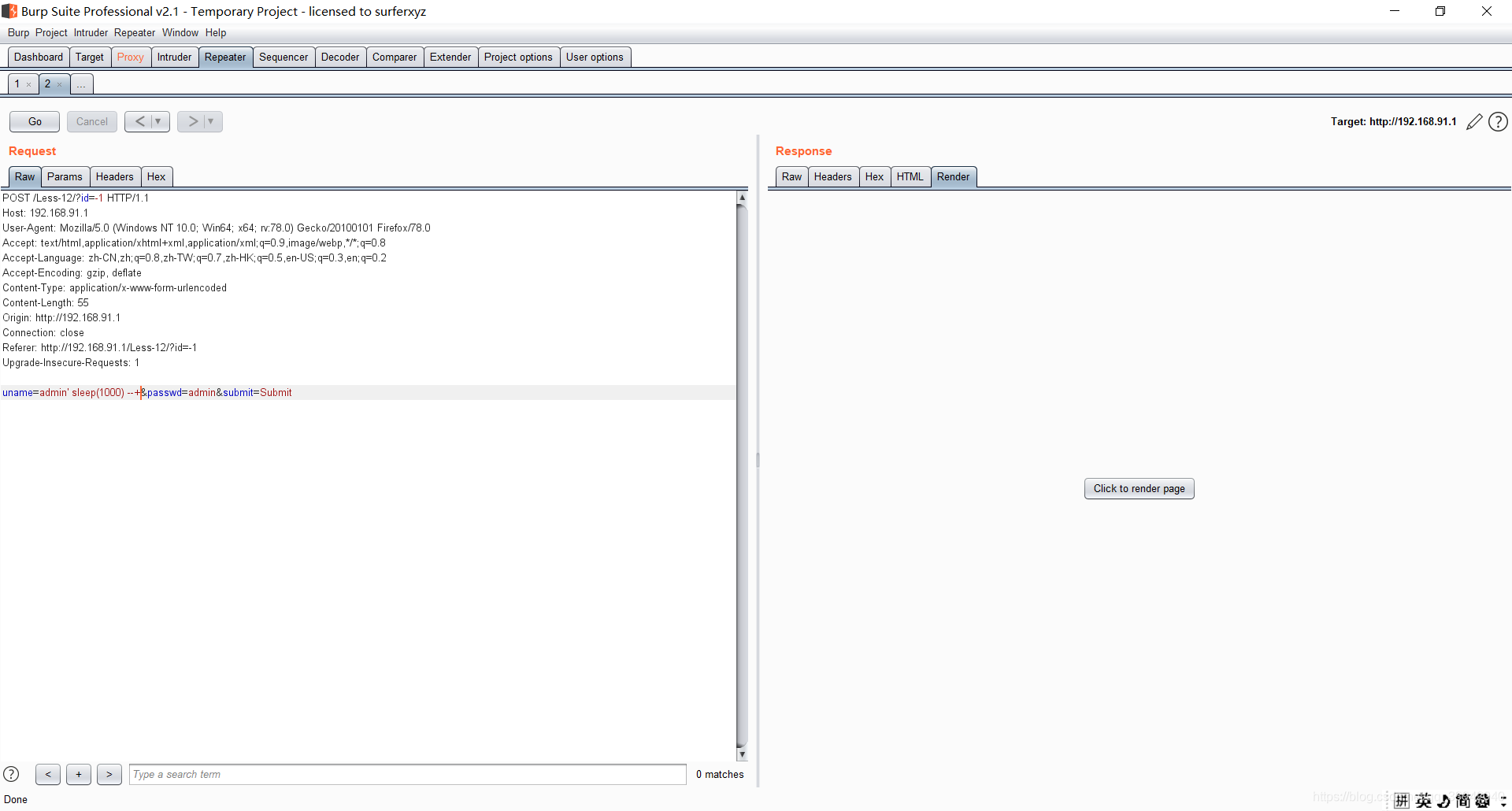This screenshot has width=1512, height=811.
Task: Switch to the Sequencer tab
Action: tap(283, 57)
